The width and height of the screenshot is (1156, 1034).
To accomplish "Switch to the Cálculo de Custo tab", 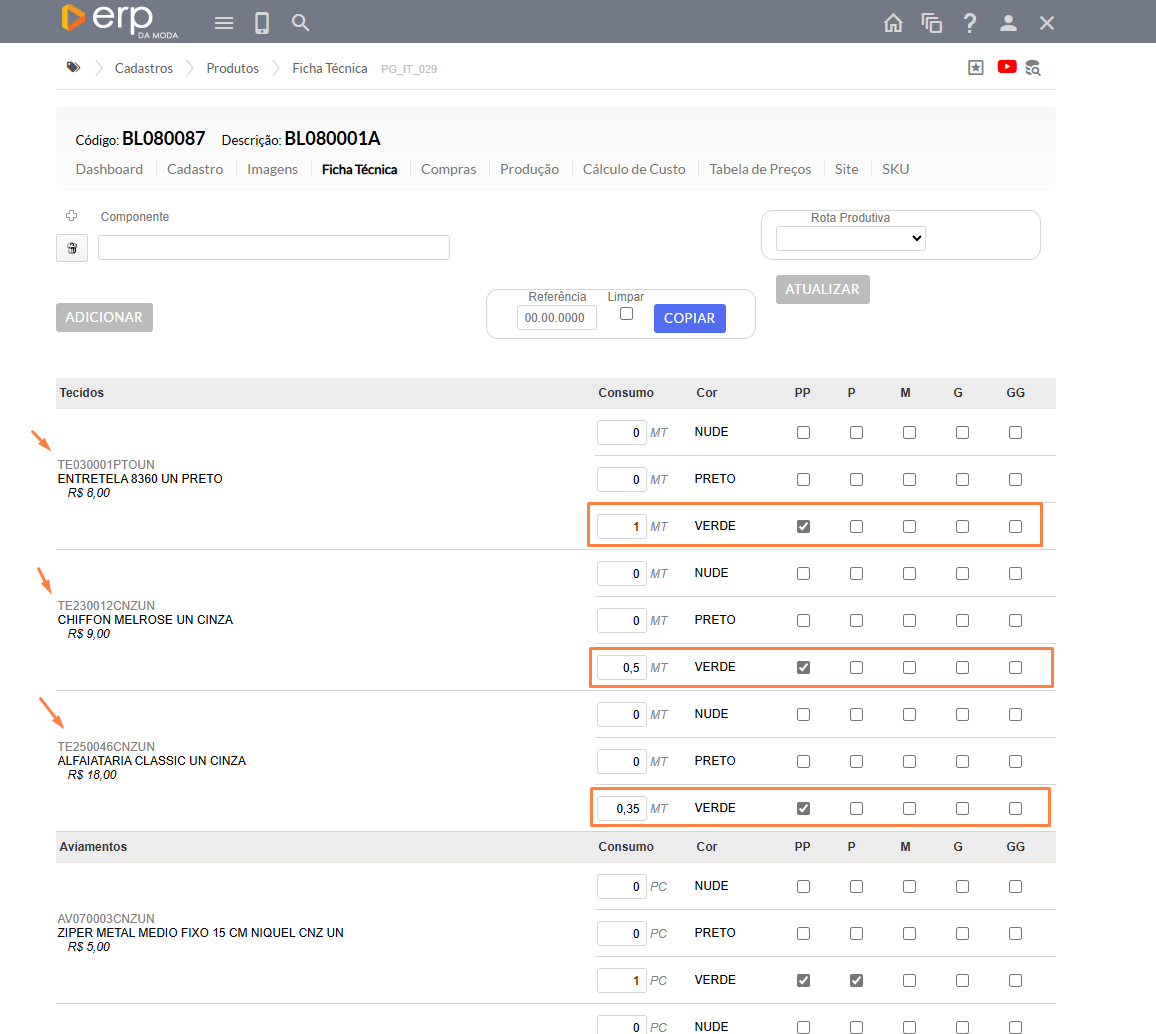I will tap(634, 169).
